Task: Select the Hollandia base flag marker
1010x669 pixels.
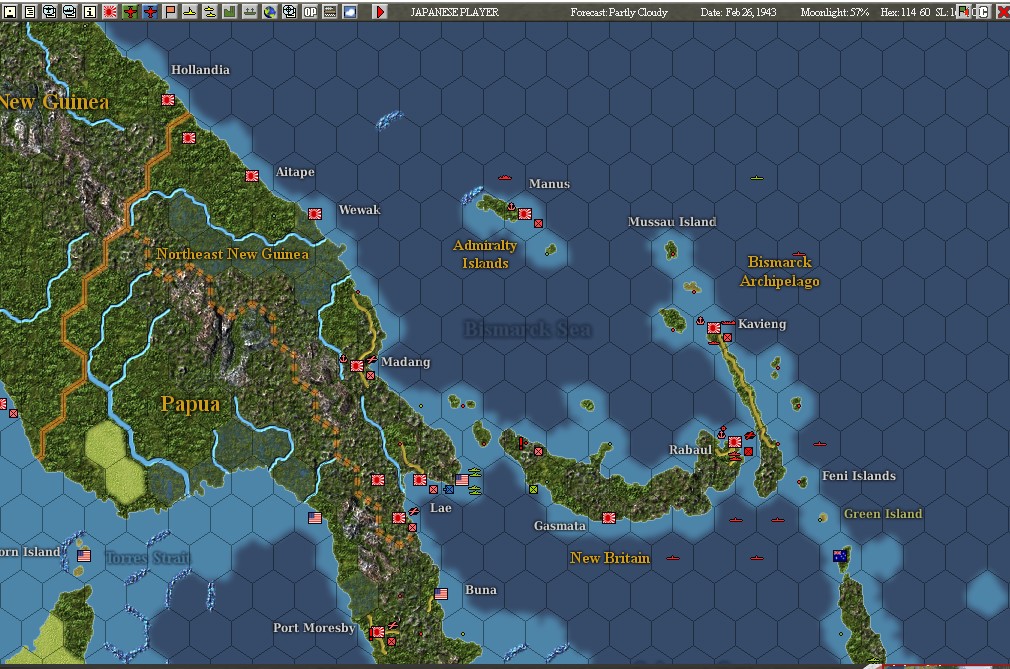Action: (168, 100)
